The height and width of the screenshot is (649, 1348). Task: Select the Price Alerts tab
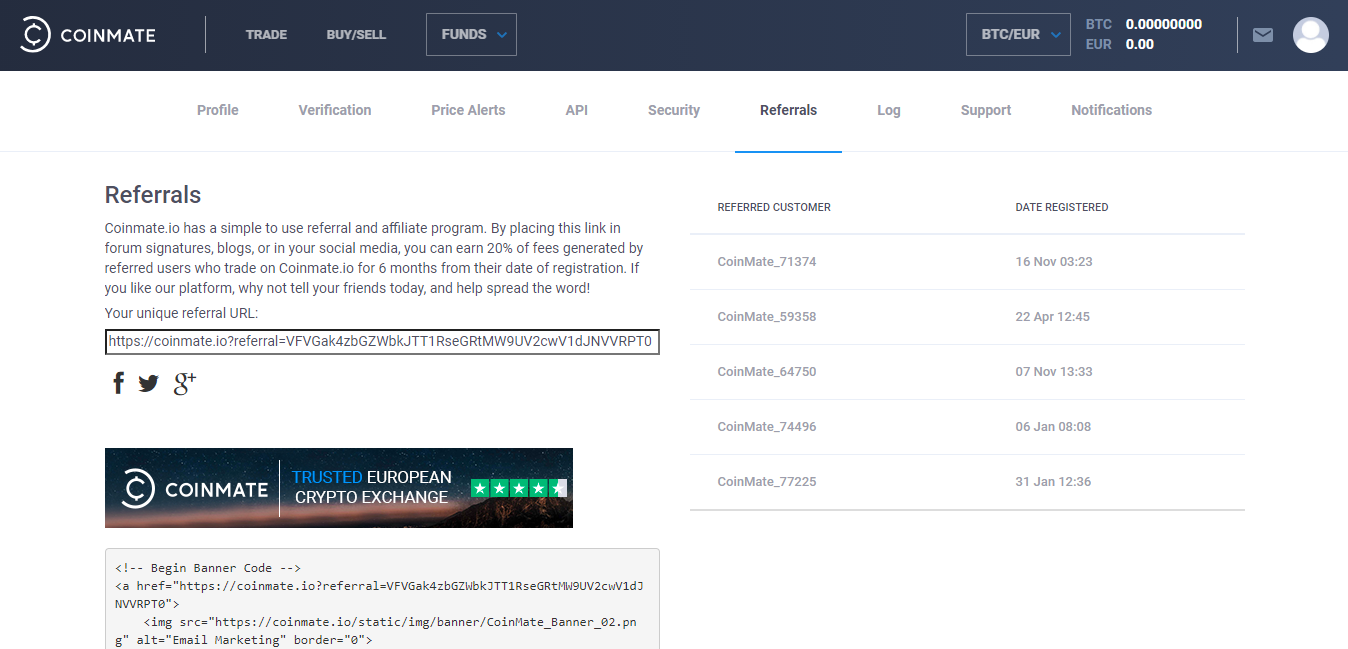(468, 111)
